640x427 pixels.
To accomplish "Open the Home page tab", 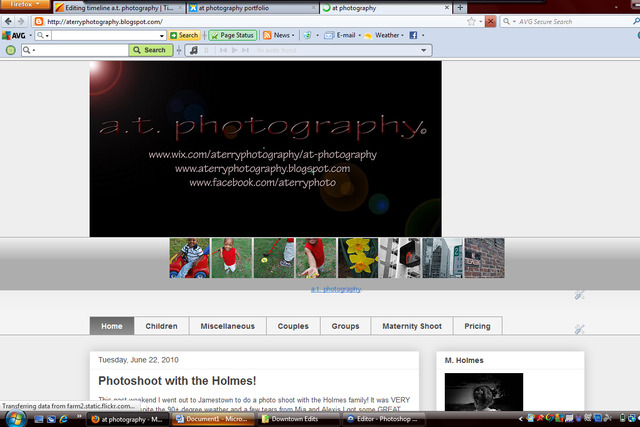I will 112,326.
